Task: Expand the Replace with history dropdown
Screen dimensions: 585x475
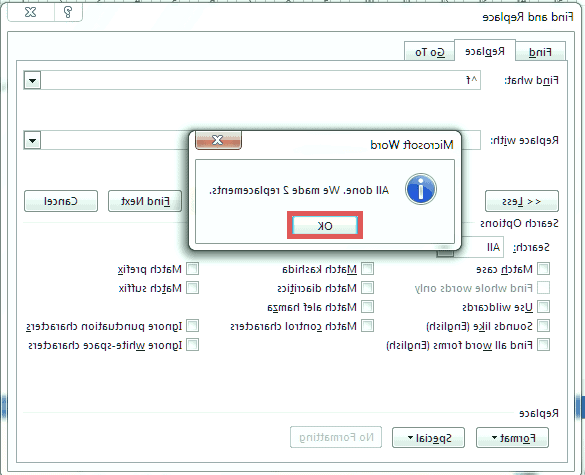Action: [32, 140]
